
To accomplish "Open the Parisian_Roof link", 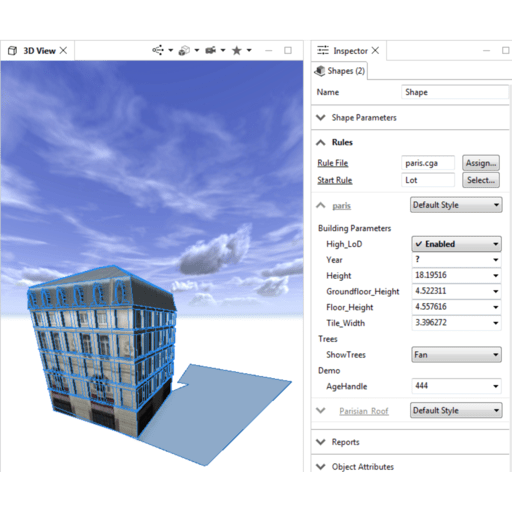I will [x=364, y=411].
